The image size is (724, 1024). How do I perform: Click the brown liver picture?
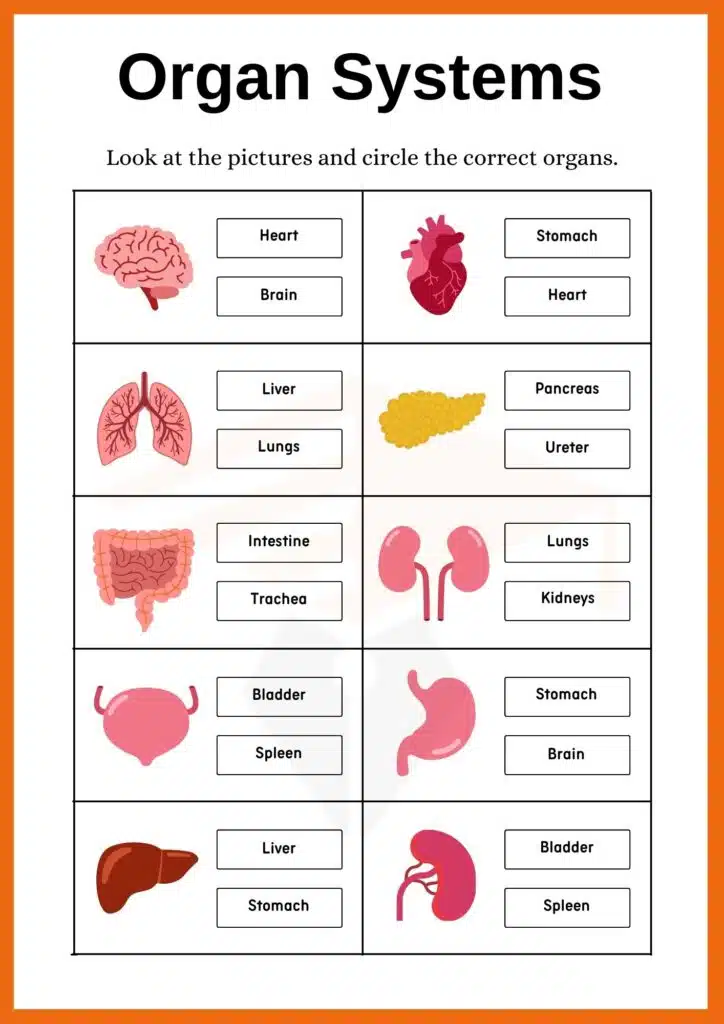(146, 876)
